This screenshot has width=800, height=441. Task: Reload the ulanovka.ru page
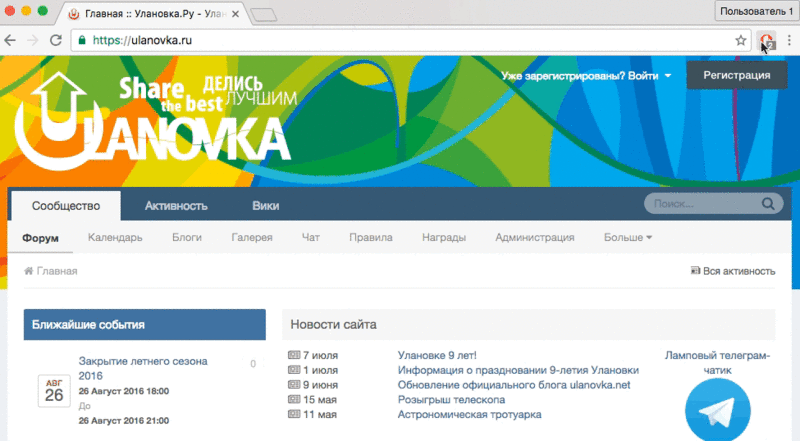(56, 40)
